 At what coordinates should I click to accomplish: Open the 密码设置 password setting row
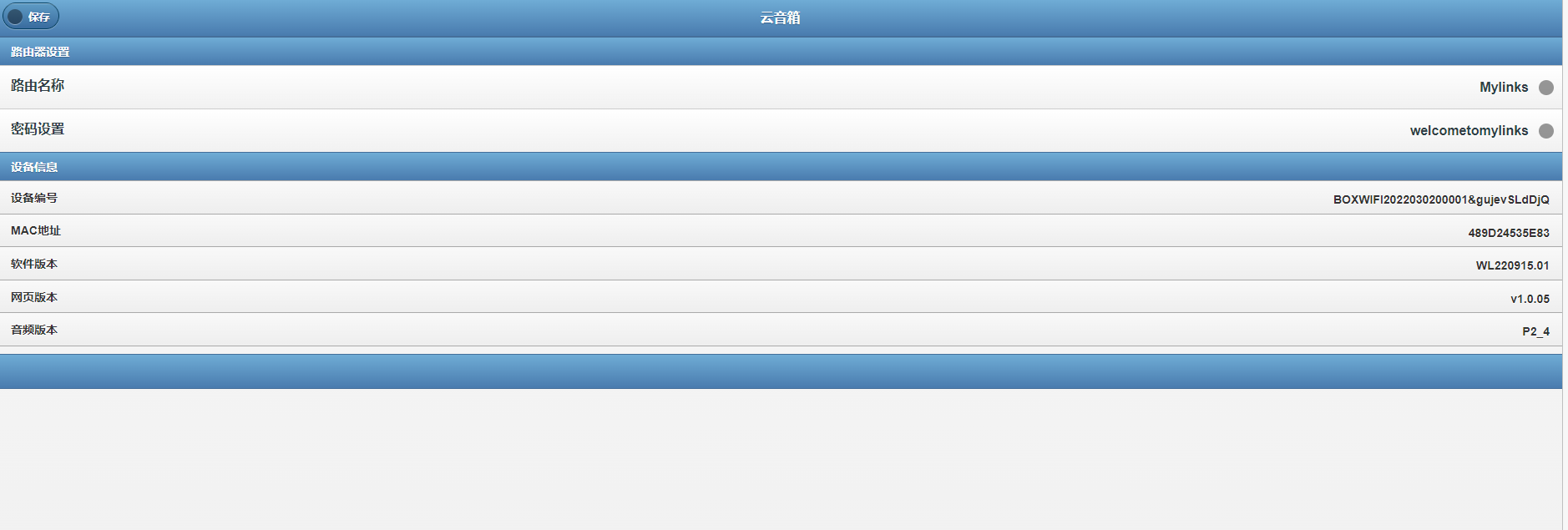[38, 129]
